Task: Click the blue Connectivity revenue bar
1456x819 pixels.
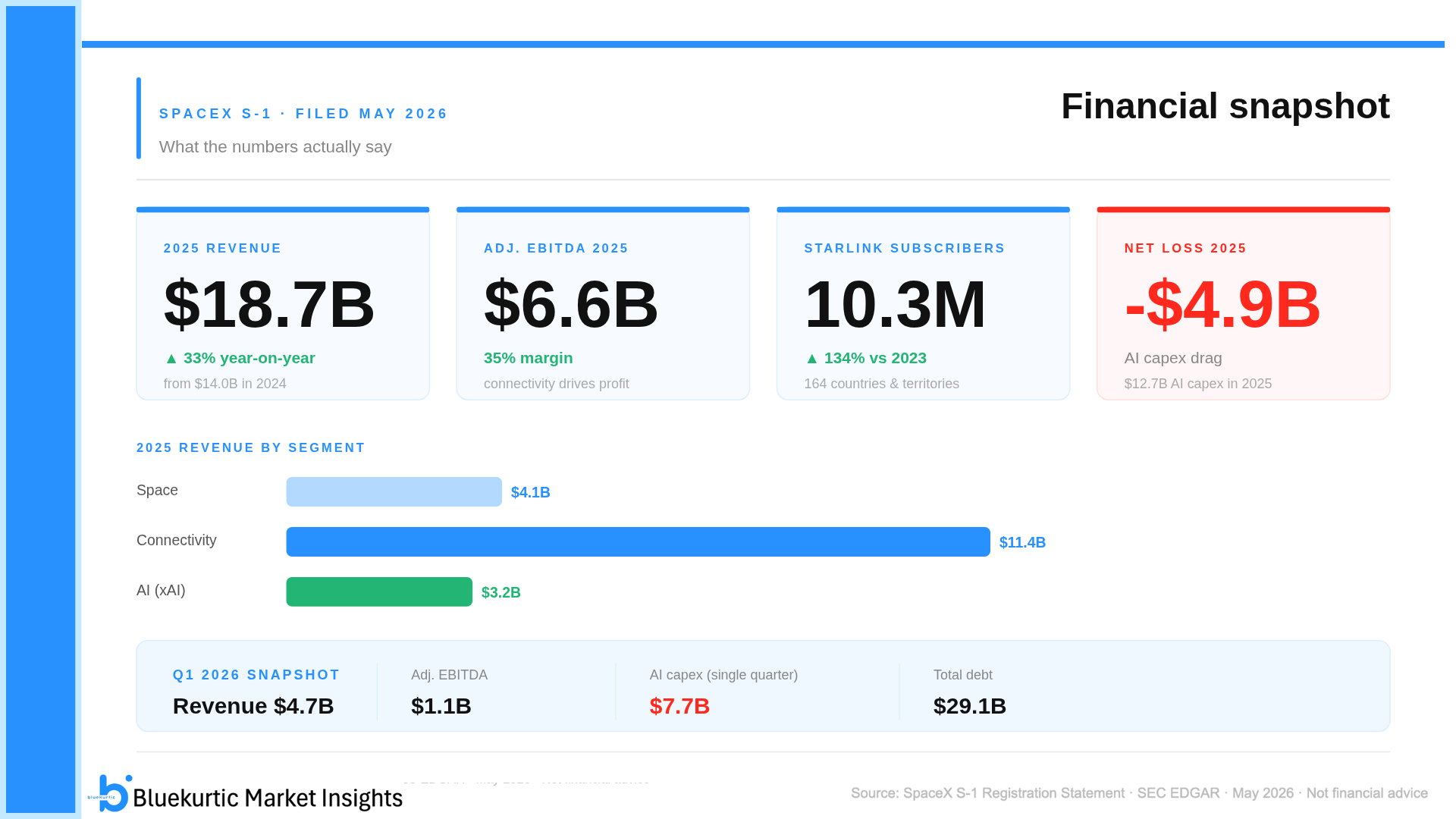Action: [x=638, y=541]
